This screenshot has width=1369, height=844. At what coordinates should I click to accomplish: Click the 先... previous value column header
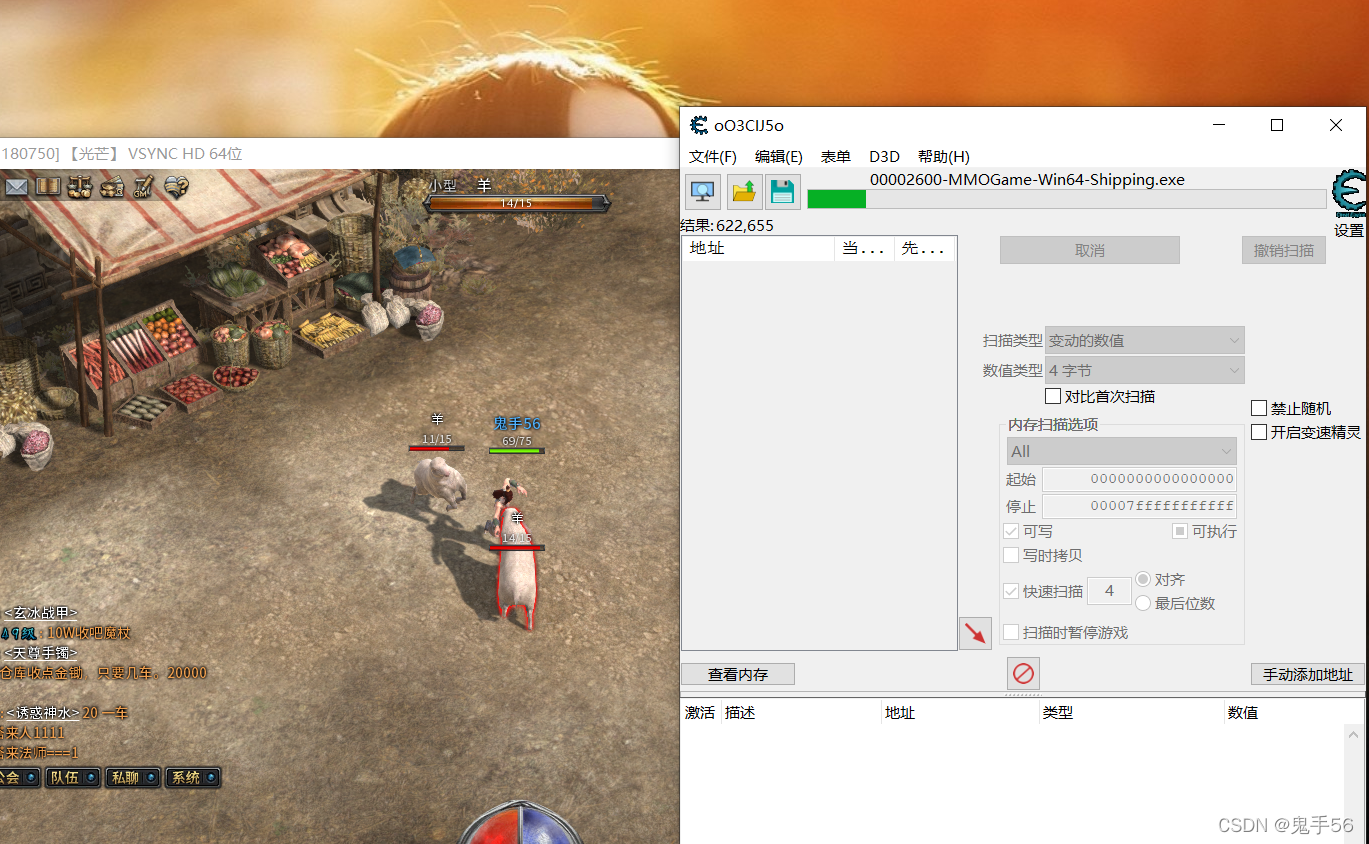point(923,248)
